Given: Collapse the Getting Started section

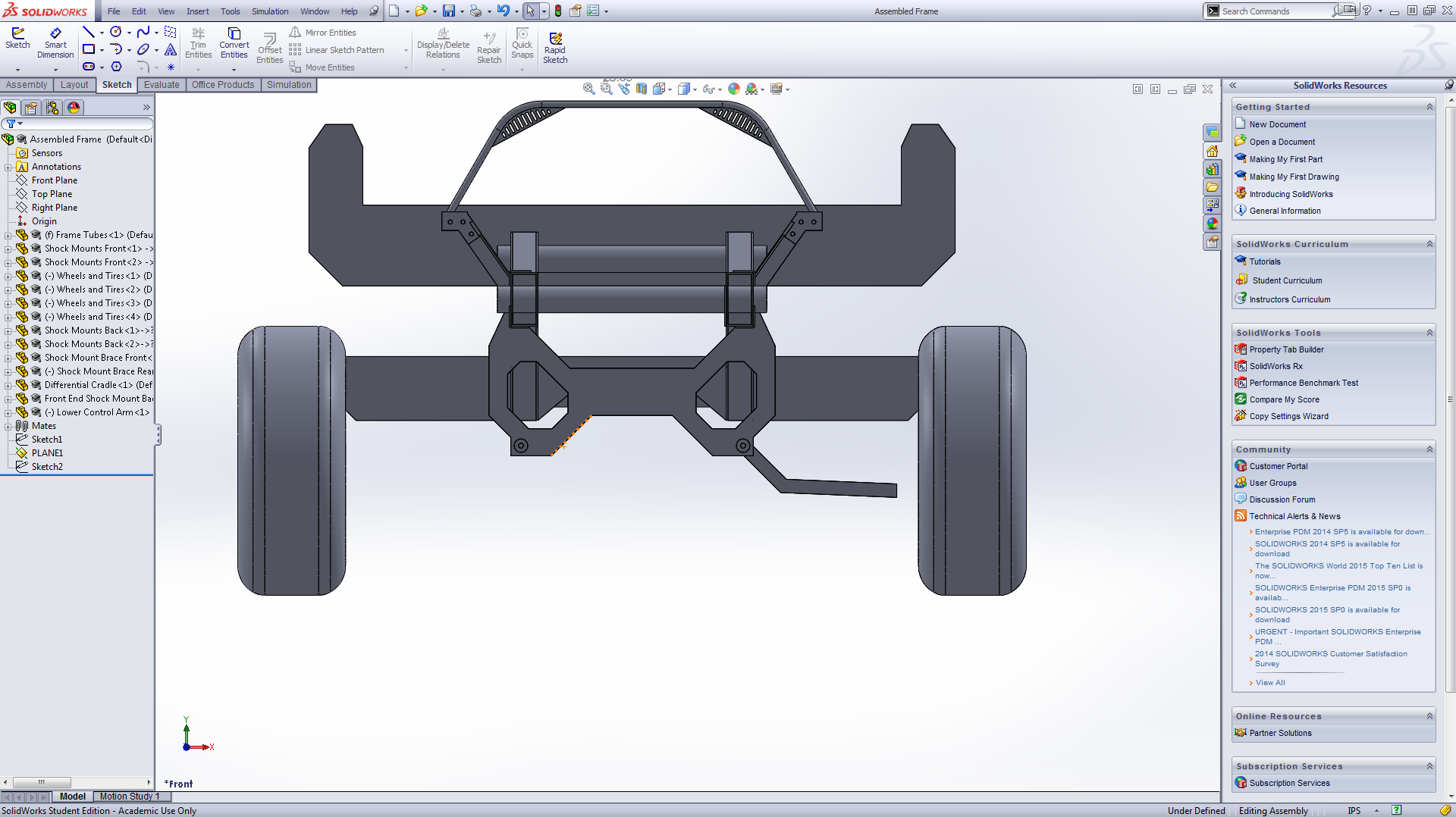Looking at the screenshot, I should [1429, 107].
